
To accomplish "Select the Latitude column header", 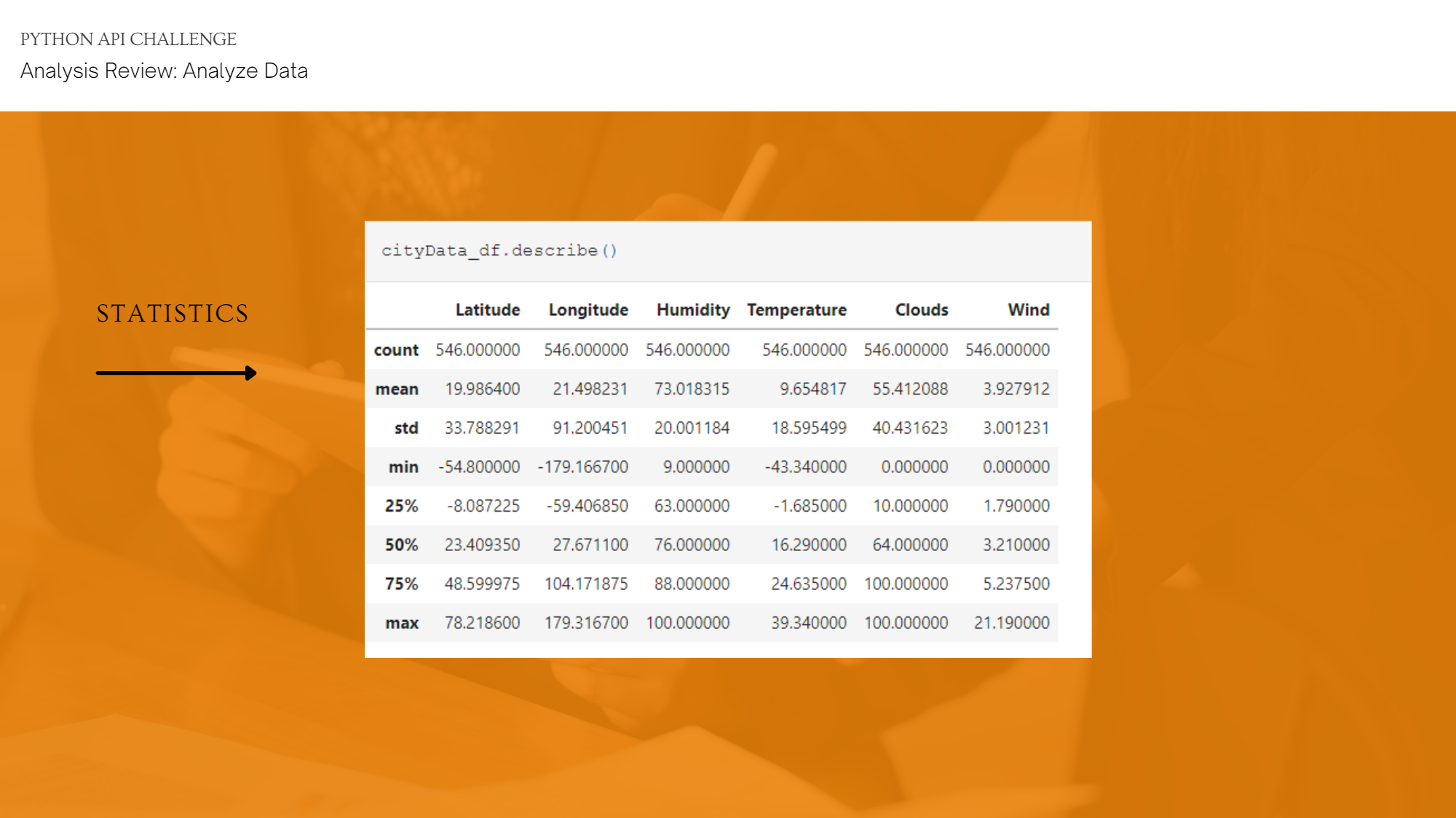I will [487, 310].
